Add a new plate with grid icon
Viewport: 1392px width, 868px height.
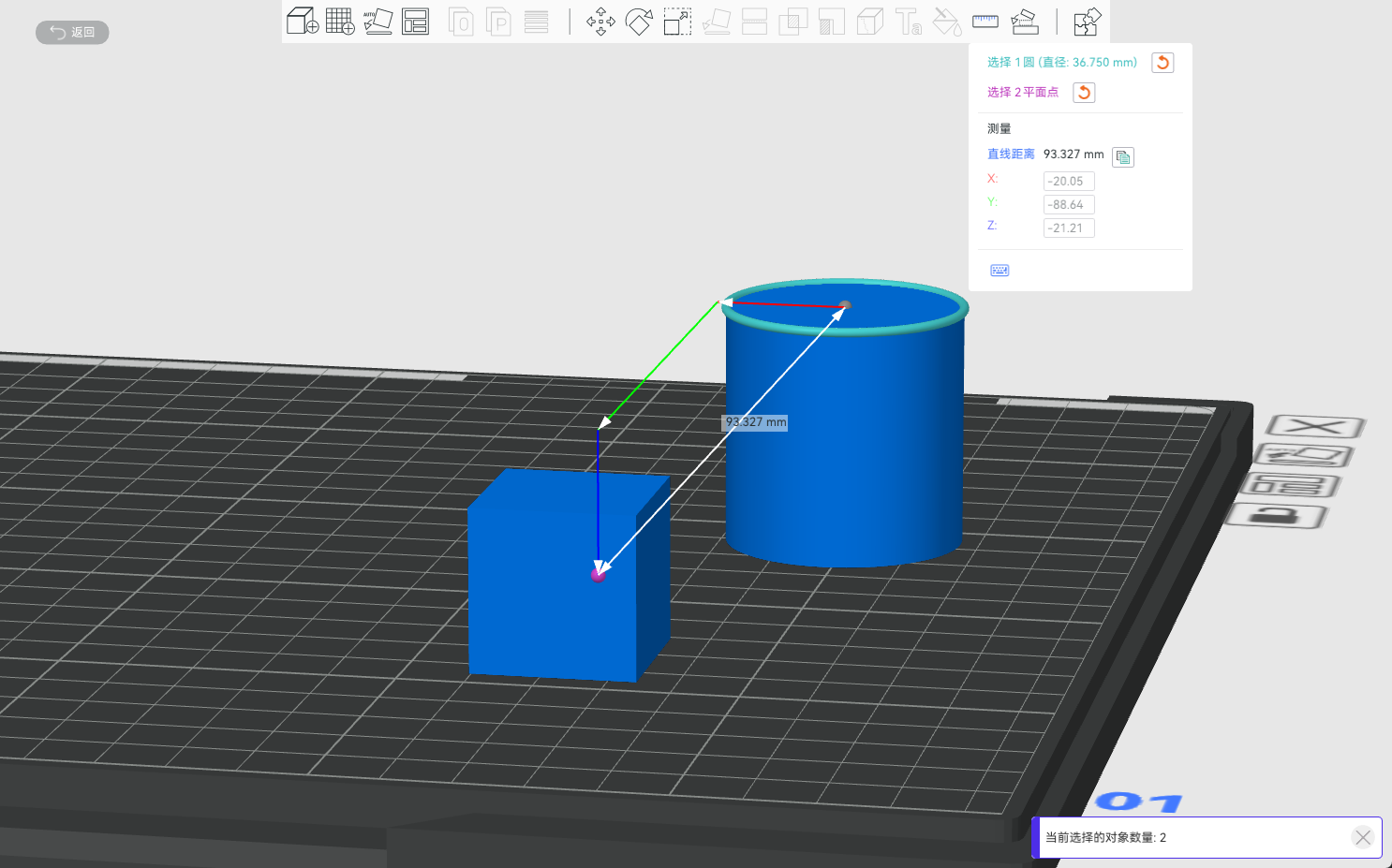pyautogui.click(x=340, y=21)
